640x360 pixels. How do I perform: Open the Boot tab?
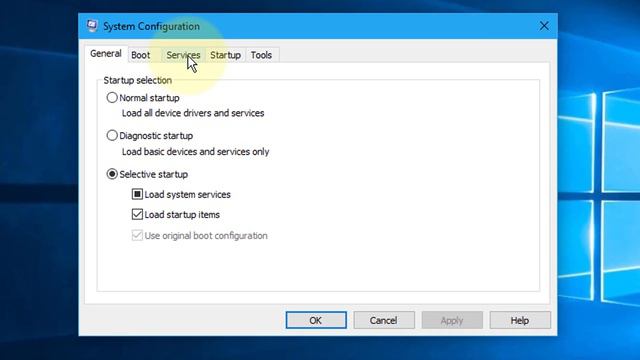point(140,55)
